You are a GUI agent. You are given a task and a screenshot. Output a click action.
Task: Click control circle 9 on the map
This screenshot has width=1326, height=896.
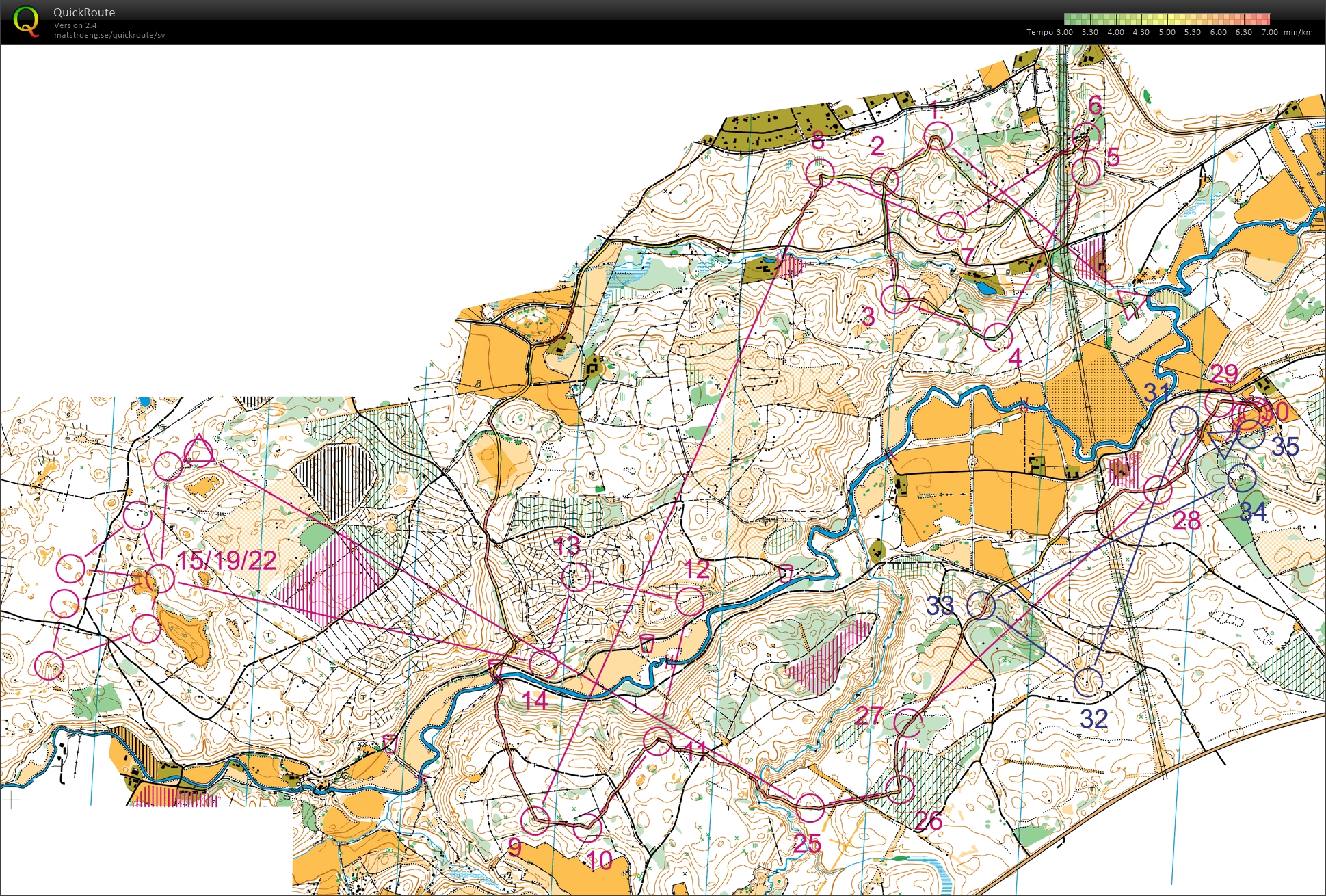[x=535, y=821]
